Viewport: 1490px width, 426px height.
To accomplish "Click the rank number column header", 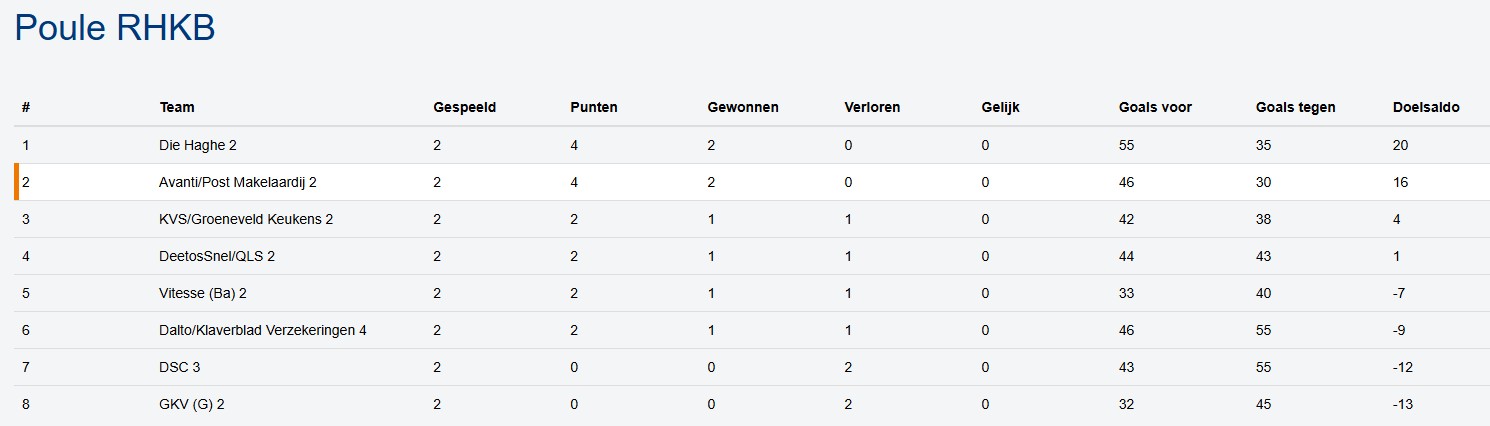I will point(26,108).
